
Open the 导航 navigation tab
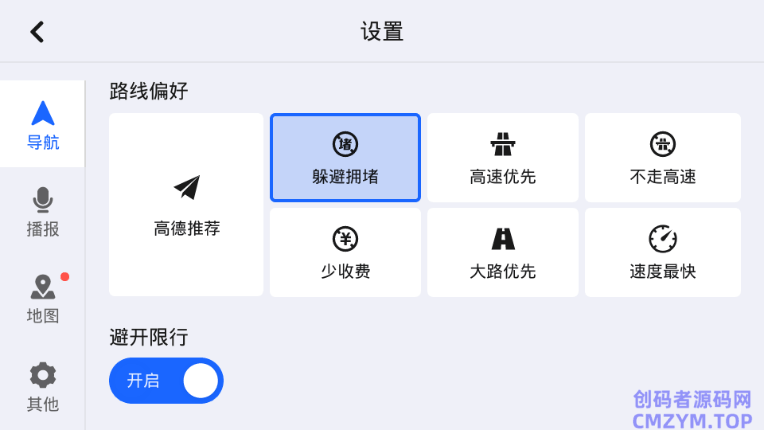pos(42,125)
